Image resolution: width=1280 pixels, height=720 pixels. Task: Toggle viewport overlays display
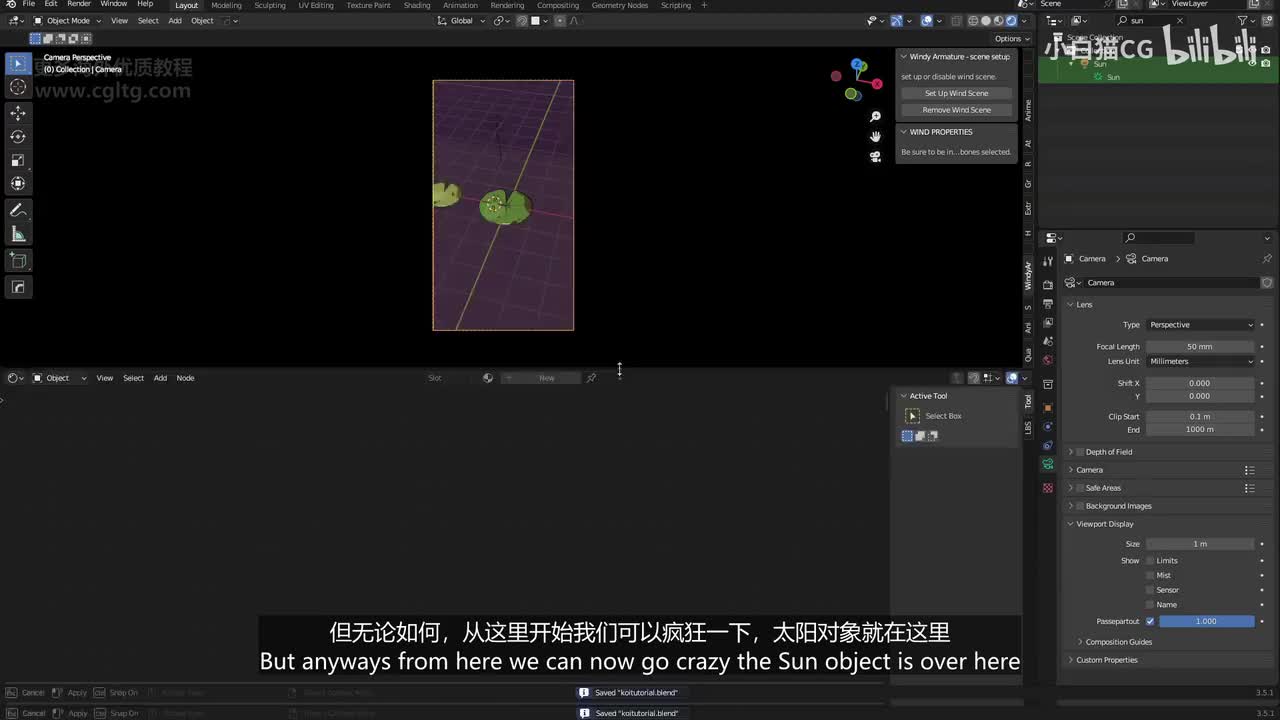coord(926,20)
